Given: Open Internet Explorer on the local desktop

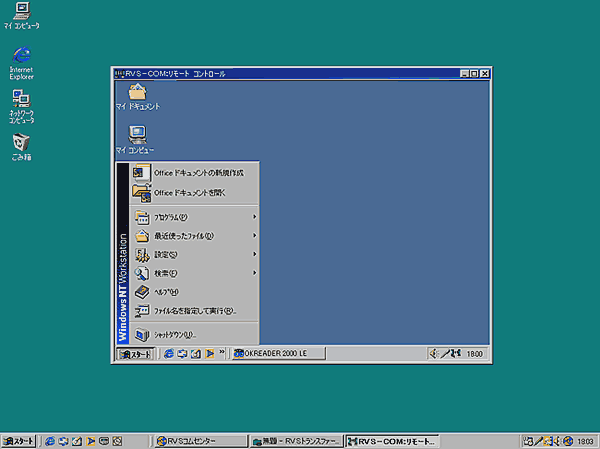Looking at the screenshot, I should 20,56.
